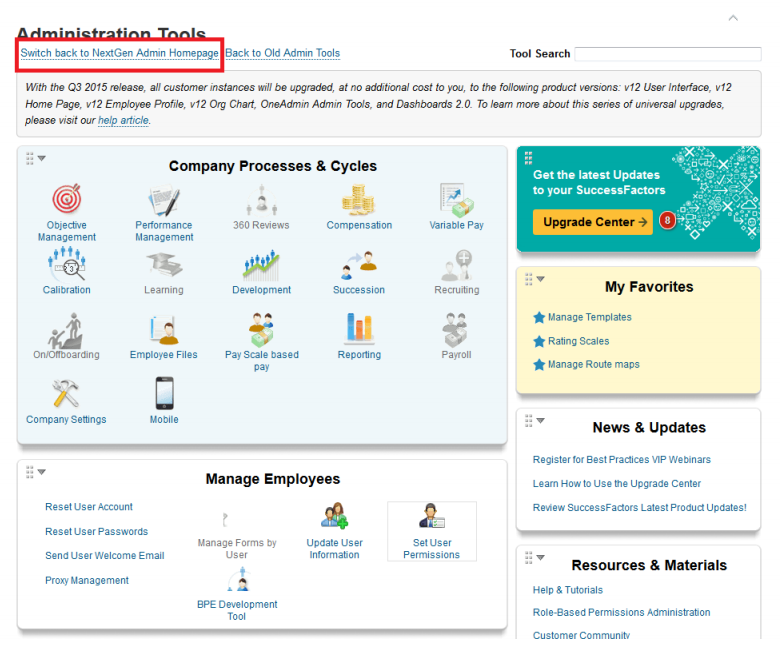Viewport: 780px width, 653px height.
Task: Grab Upgrade Center tile drag handle
Action: point(528,158)
